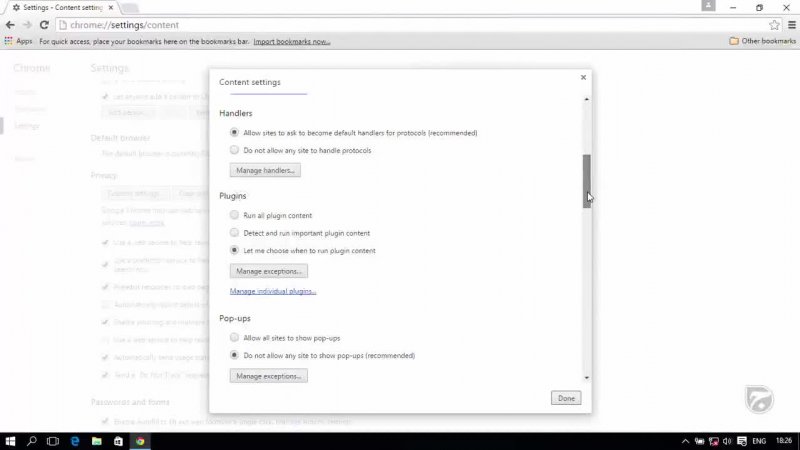Show hidden system tray icons
Screen dimensions: 800x450
pos(685,441)
